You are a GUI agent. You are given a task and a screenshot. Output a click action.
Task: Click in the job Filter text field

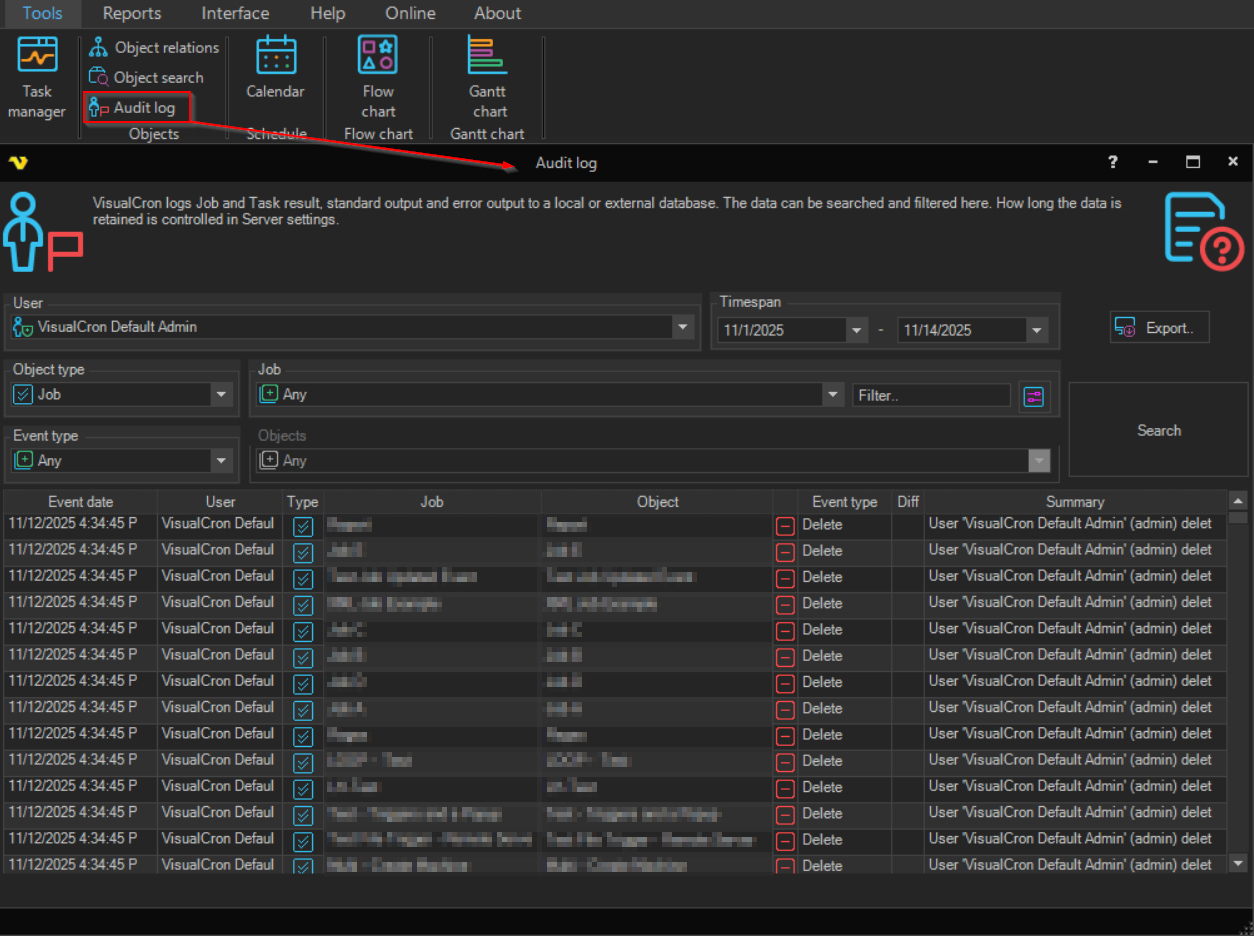click(x=931, y=396)
